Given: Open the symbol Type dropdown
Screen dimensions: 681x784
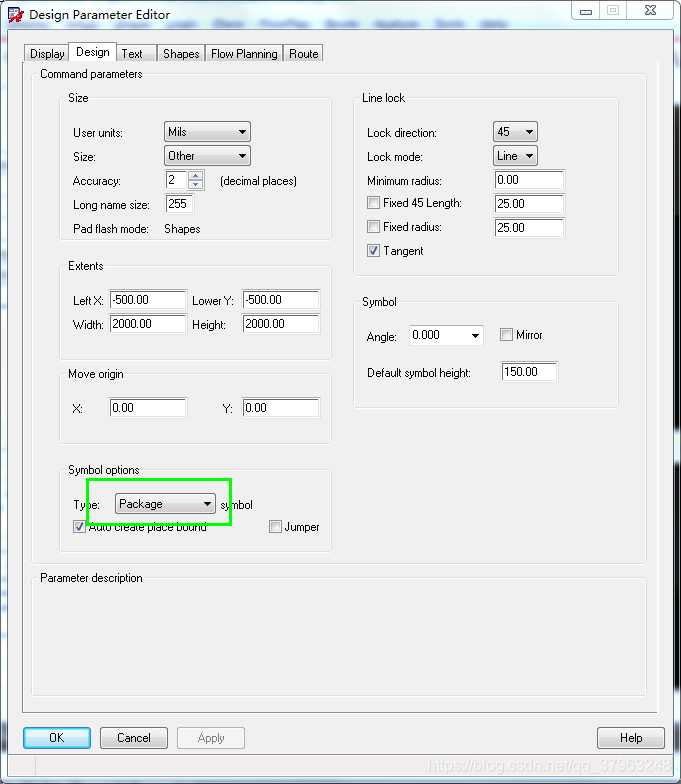Looking at the screenshot, I should pos(166,504).
